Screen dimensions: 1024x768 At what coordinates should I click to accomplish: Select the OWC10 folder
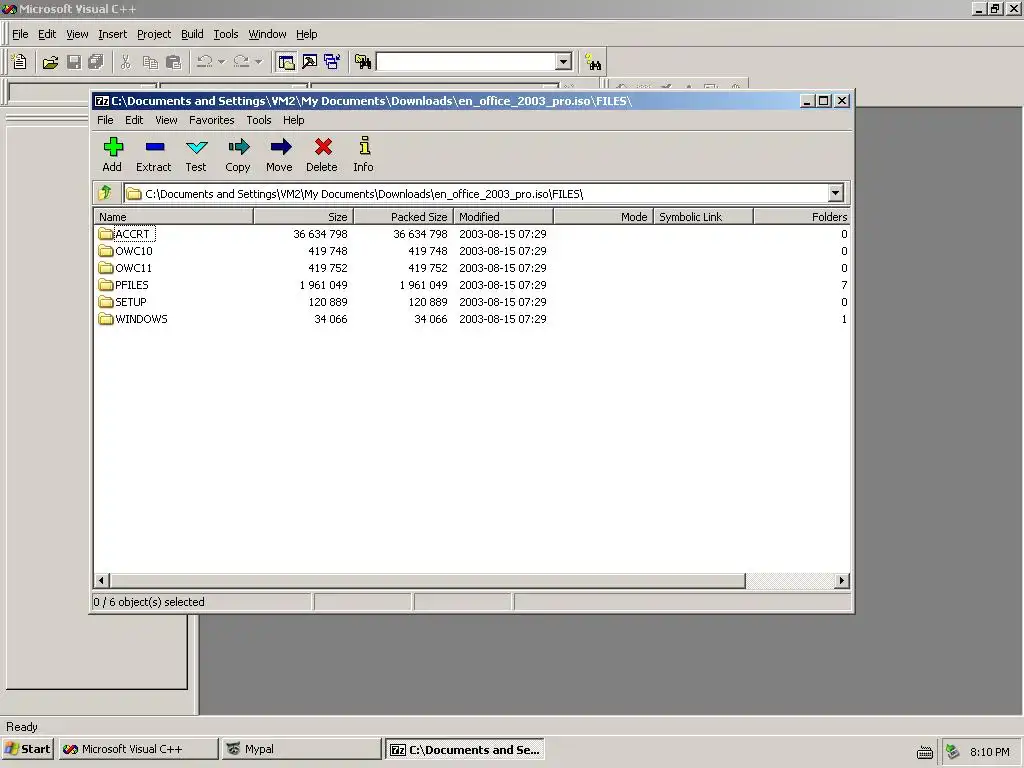[x=125, y=251]
